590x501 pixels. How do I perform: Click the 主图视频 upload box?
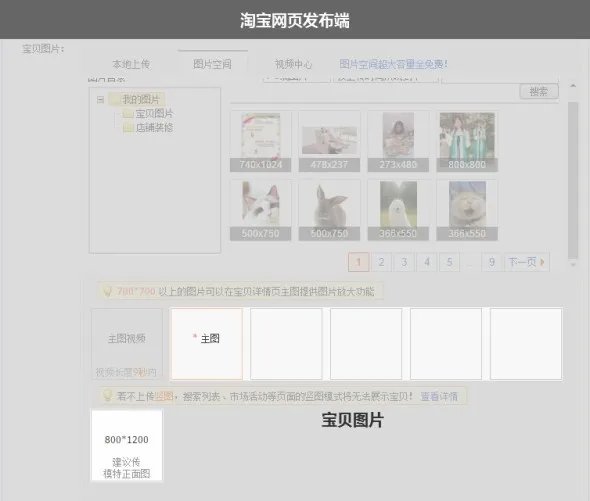coord(127,344)
